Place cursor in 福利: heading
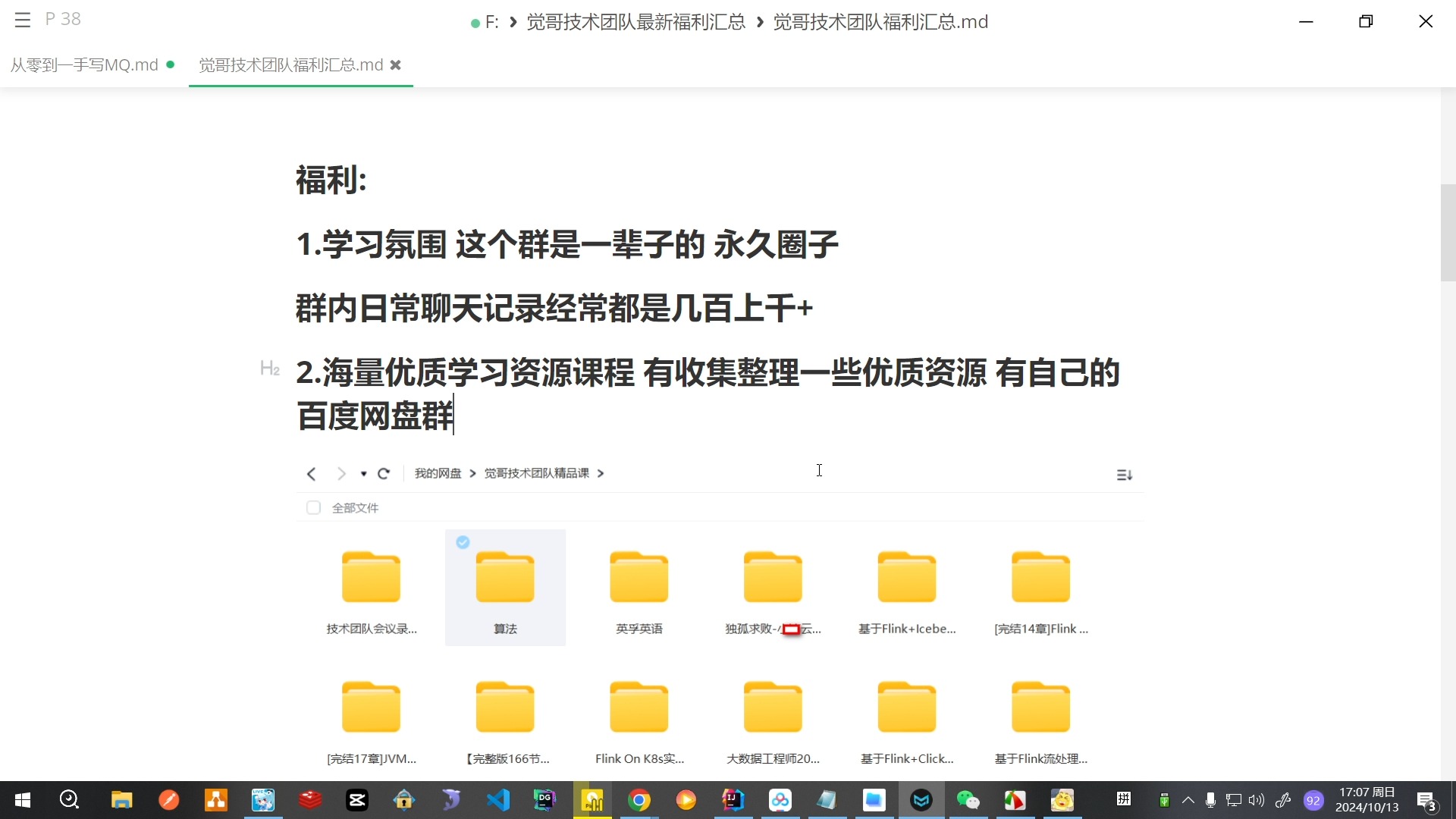The width and height of the screenshot is (1456, 819). click(331, 180)
